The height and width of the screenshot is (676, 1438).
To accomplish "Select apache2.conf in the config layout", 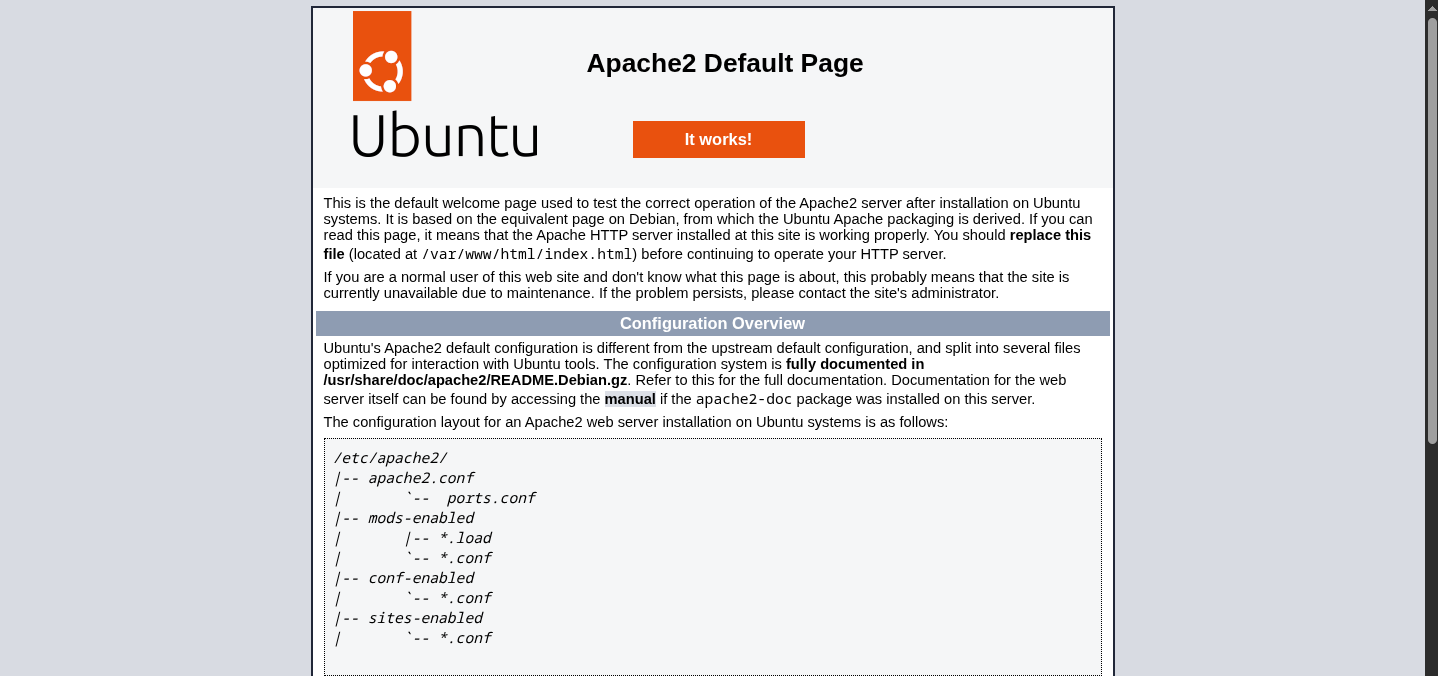I will pos(420,478).
